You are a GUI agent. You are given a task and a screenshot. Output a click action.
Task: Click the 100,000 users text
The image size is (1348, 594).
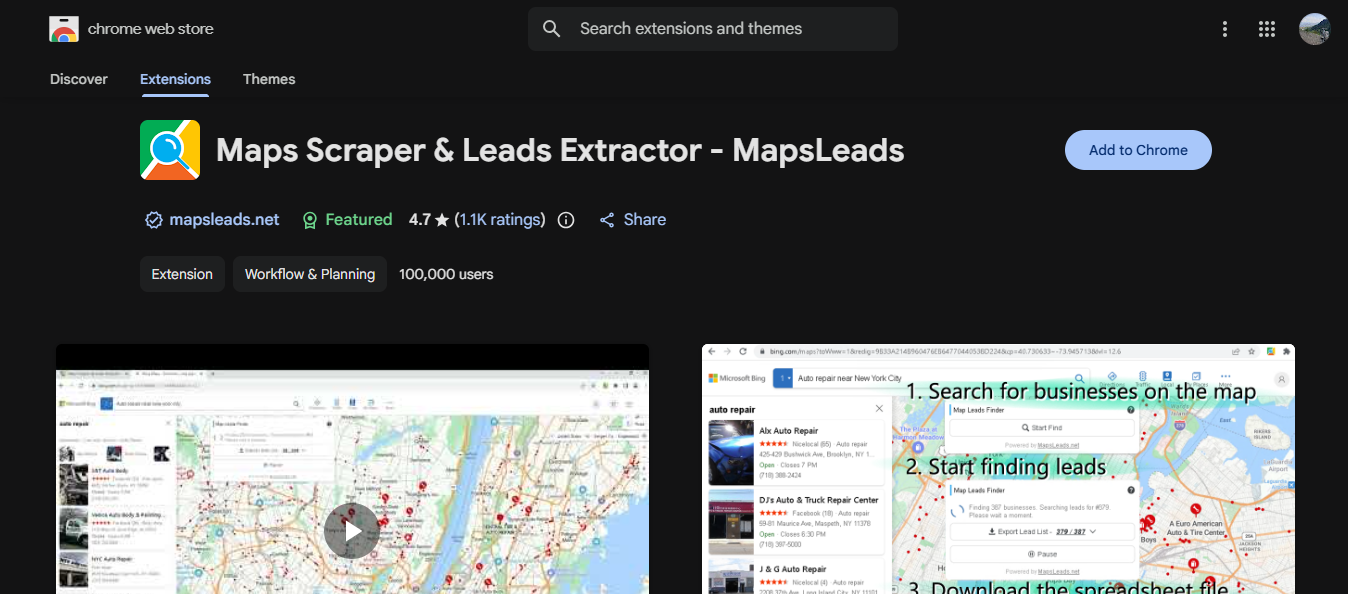pyautogui.click(x=446, y=274)
